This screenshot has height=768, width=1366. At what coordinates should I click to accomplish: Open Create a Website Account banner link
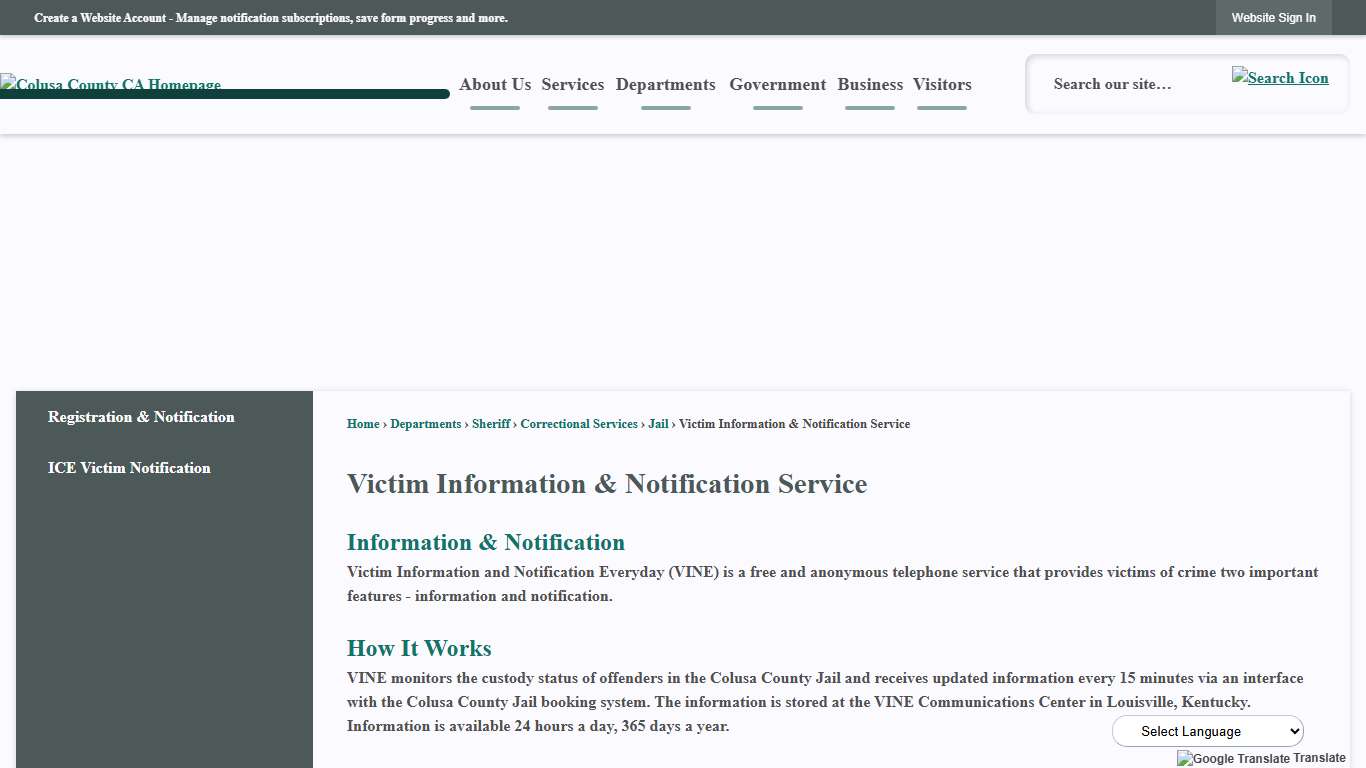[x=270, y=18]
